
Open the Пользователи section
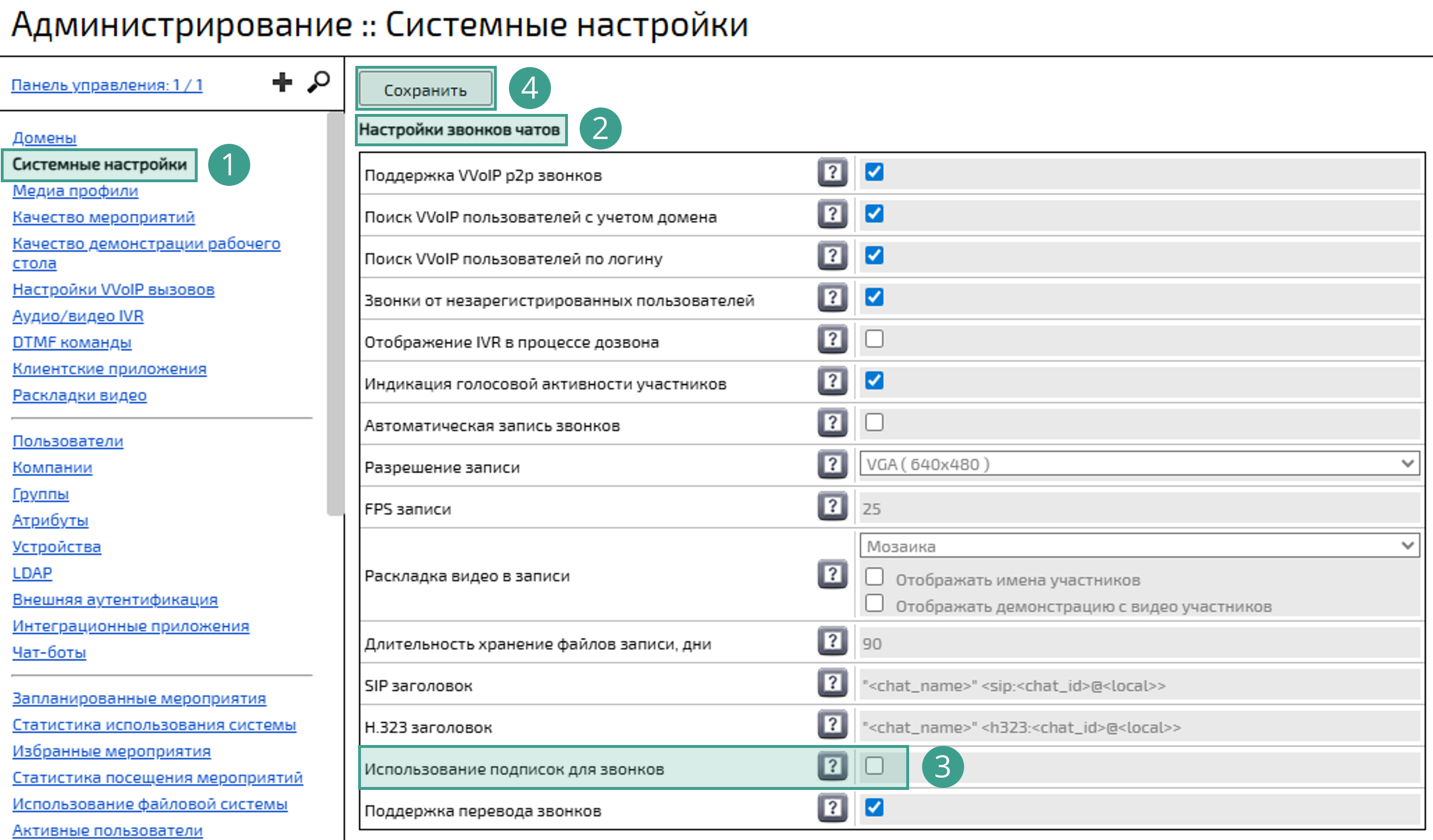68,441
